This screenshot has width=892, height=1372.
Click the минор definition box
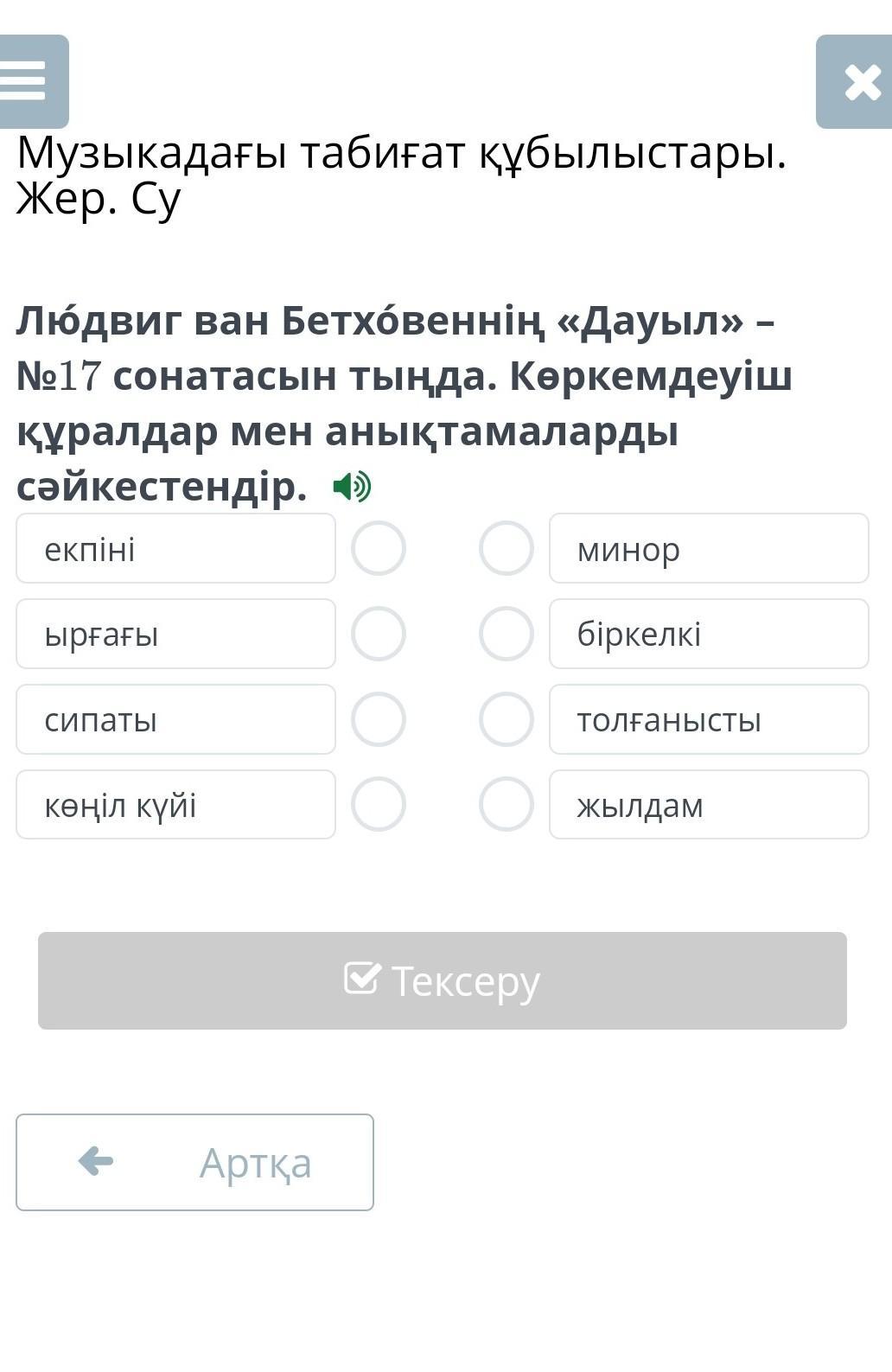[709, 548]
